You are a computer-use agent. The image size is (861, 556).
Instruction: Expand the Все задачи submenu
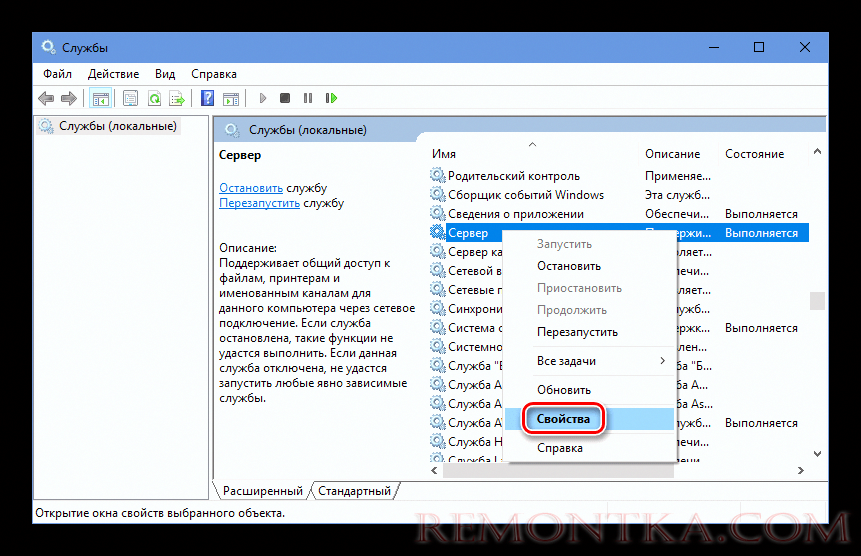point(589,361)
